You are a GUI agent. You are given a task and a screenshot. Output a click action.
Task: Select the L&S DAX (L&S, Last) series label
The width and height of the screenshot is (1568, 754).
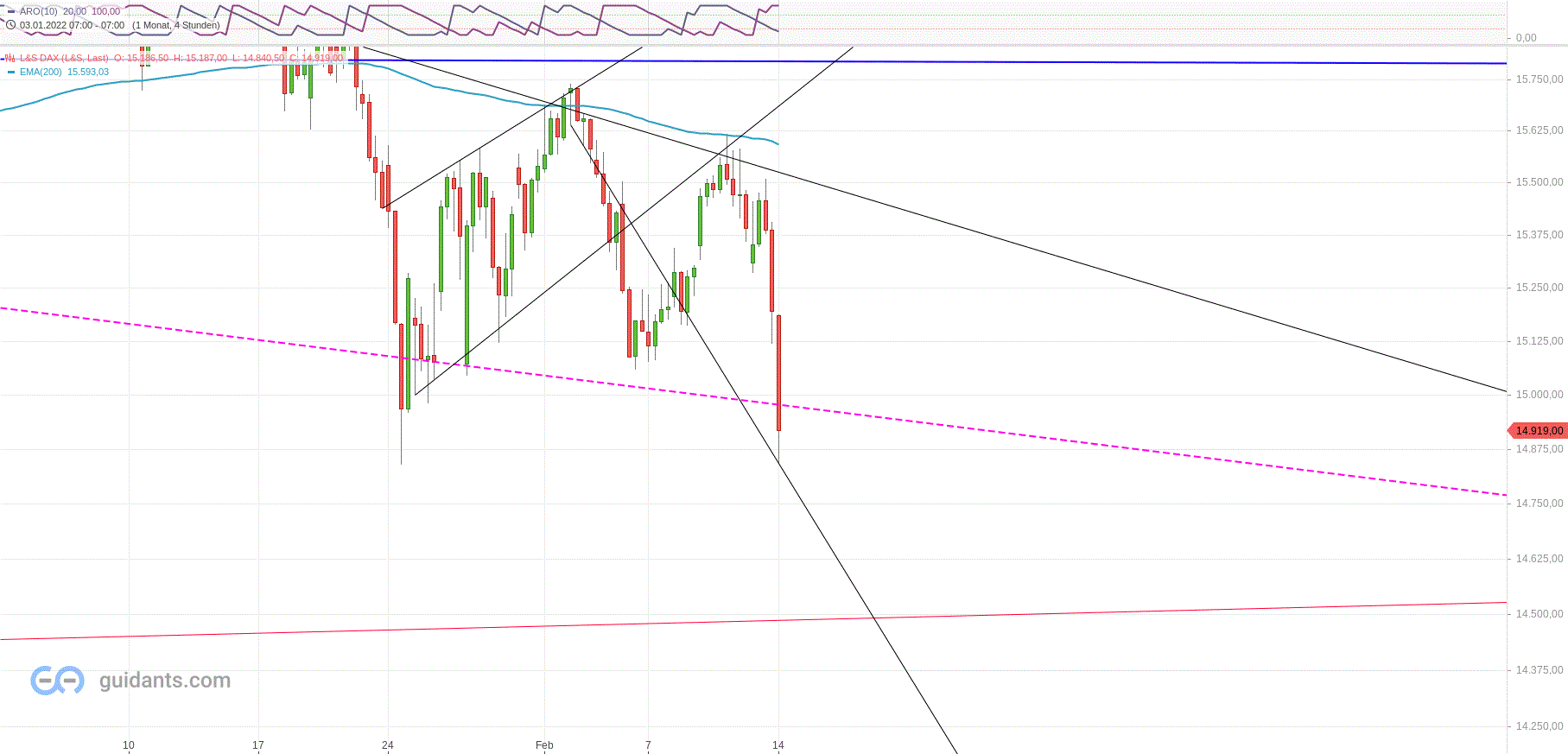coord(64,58)
